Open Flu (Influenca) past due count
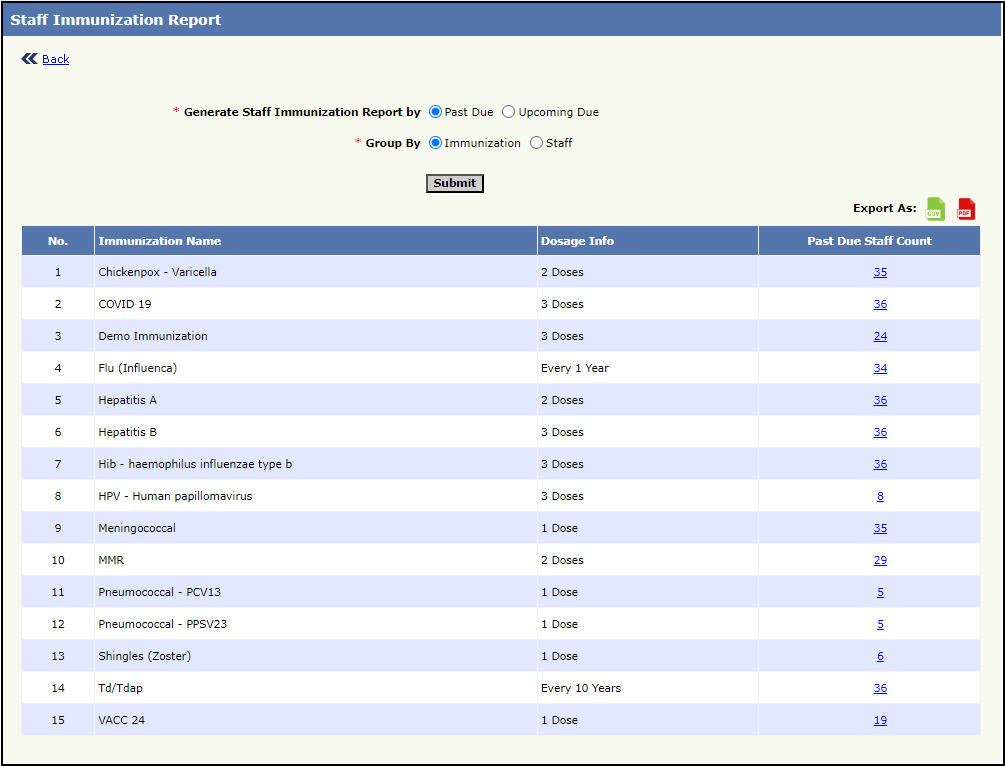This screenshot has width=1005, height=766. (x=880, y=368)
